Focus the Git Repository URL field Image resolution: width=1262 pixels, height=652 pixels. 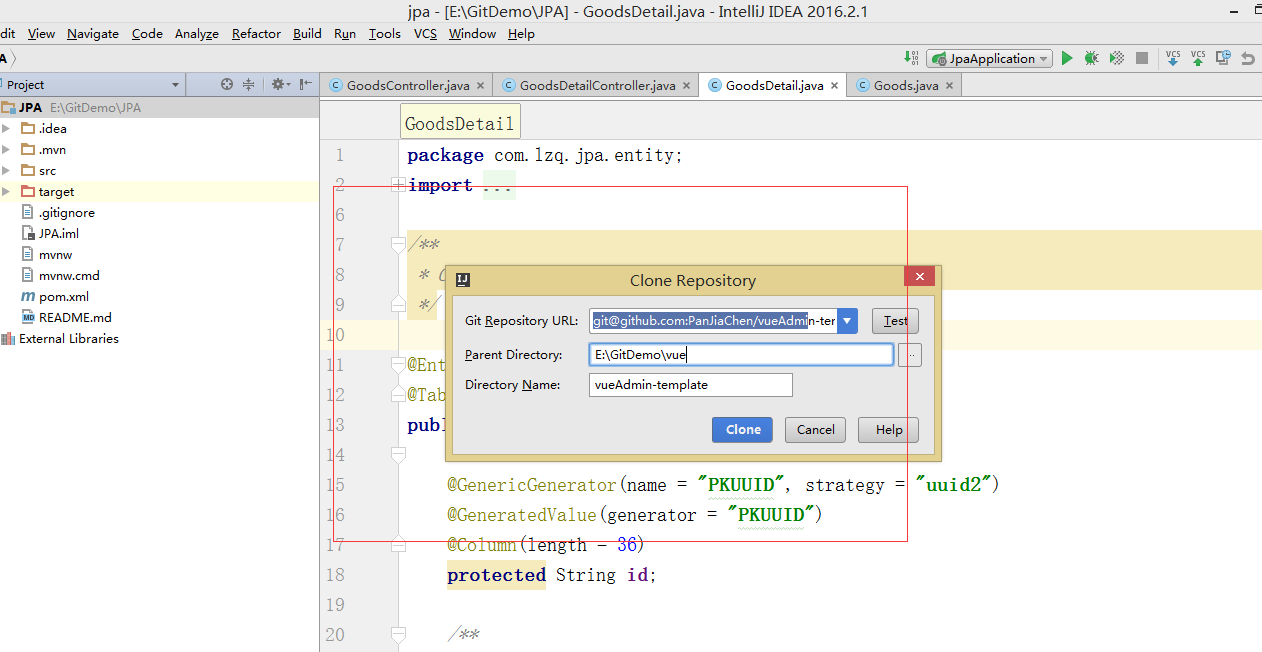coord(714,321)
